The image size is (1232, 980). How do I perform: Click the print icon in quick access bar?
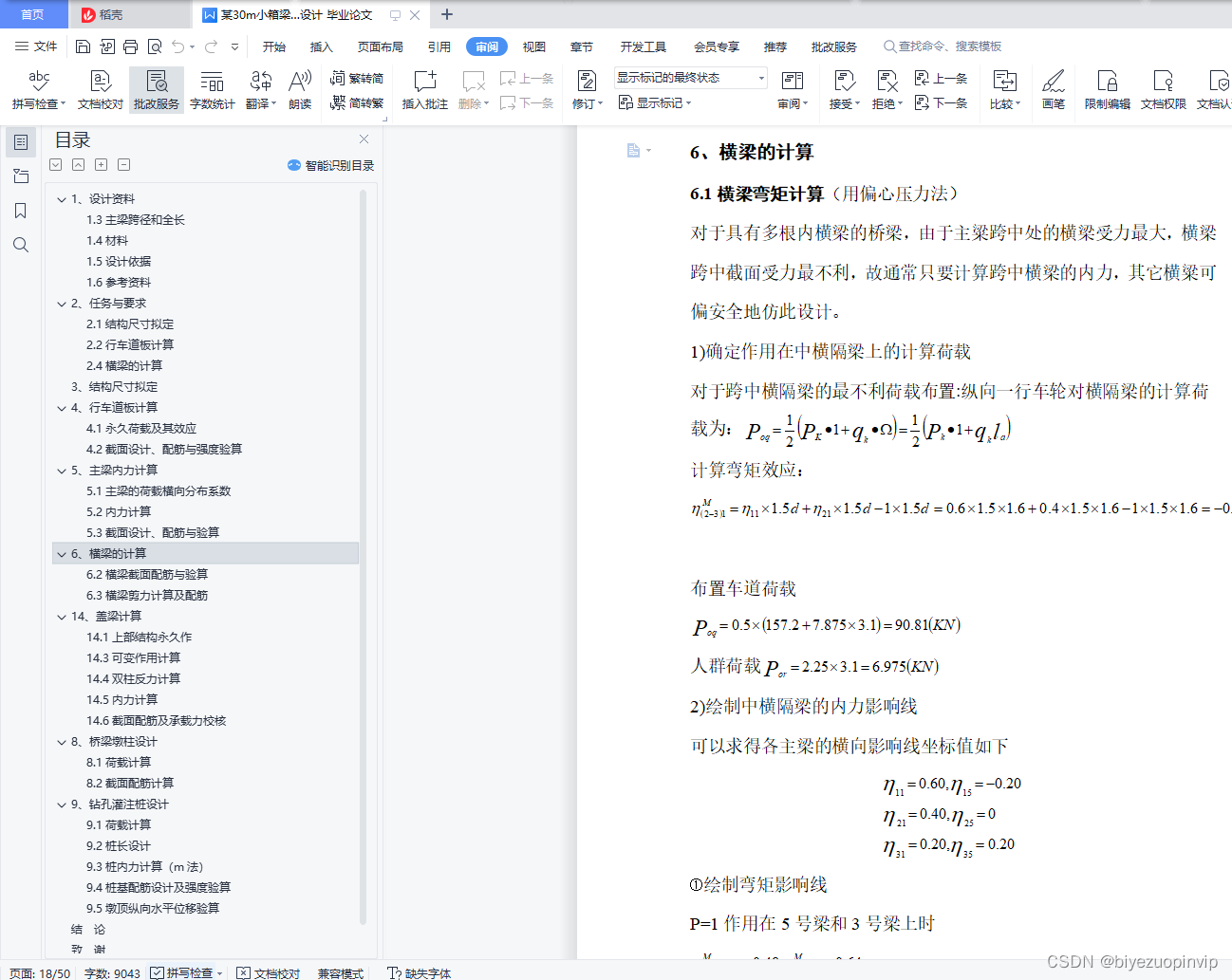pos(130,46)
